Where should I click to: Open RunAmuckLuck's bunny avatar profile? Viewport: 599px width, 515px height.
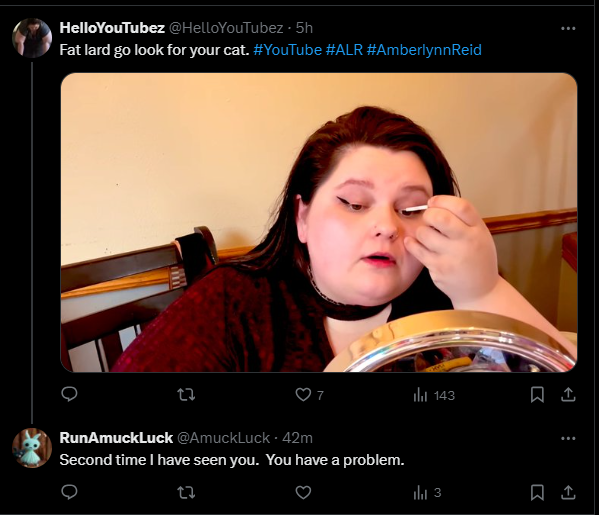pos(32,448)
